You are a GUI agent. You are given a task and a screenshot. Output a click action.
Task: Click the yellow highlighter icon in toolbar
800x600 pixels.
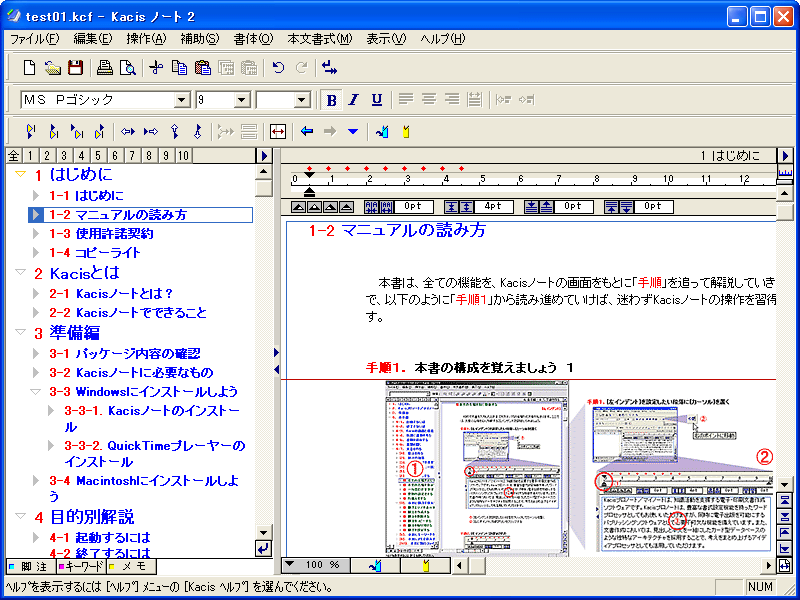406,132
